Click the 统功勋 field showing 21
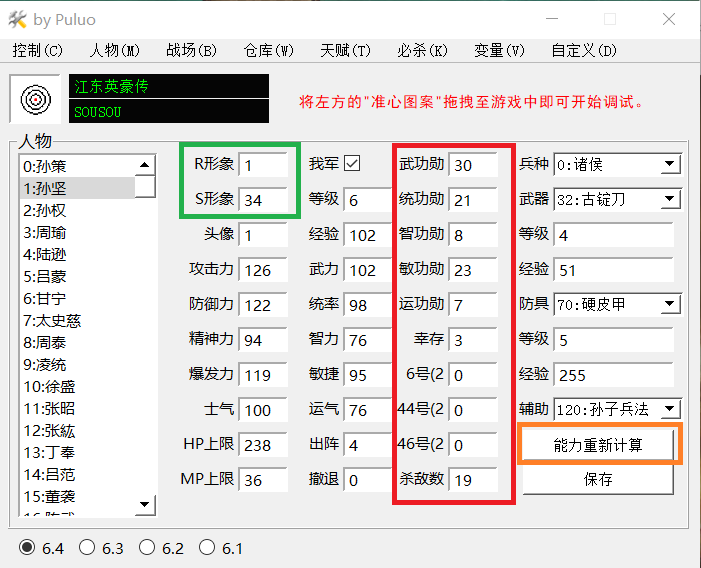701x568 pixels. click(x=473, y=200)
